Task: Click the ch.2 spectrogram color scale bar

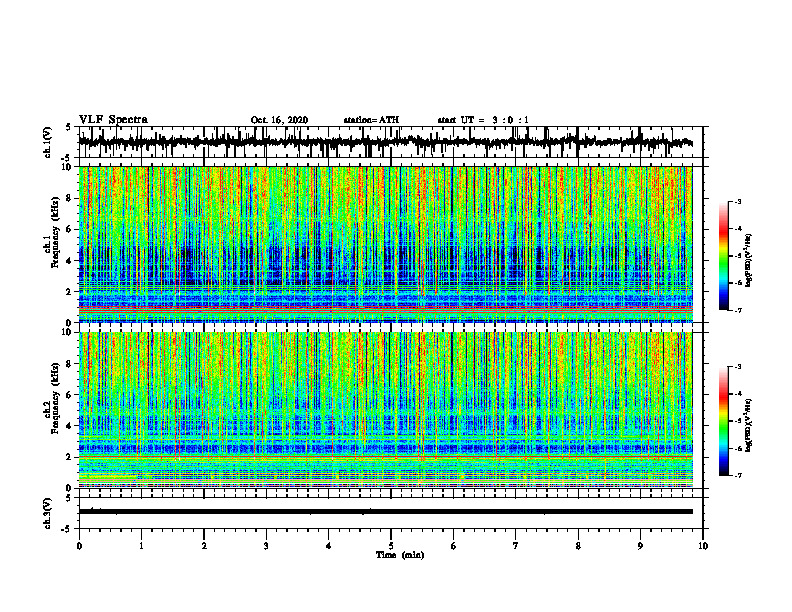Action: [723, 421]
